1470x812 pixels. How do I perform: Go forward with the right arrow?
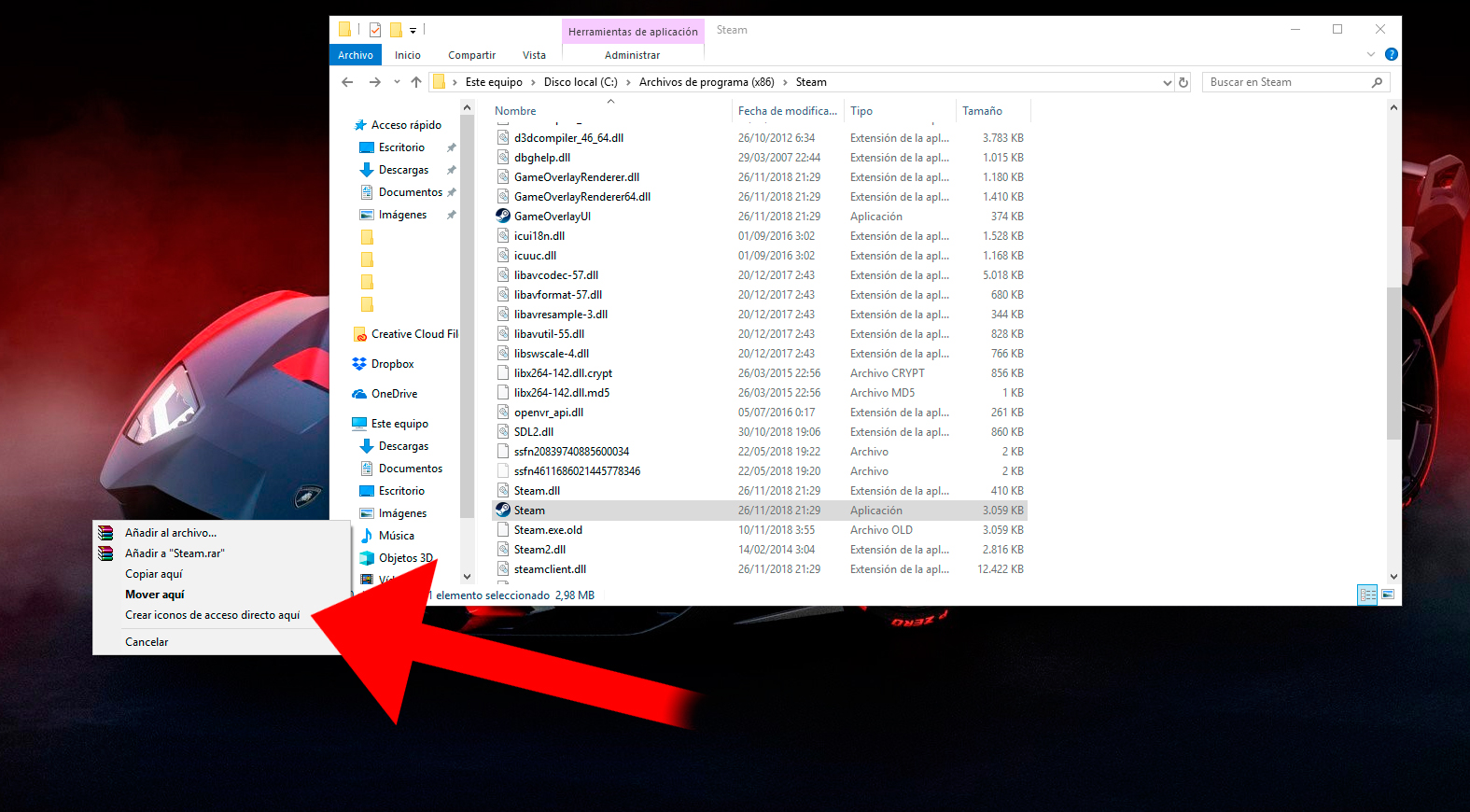coord(375,82)
